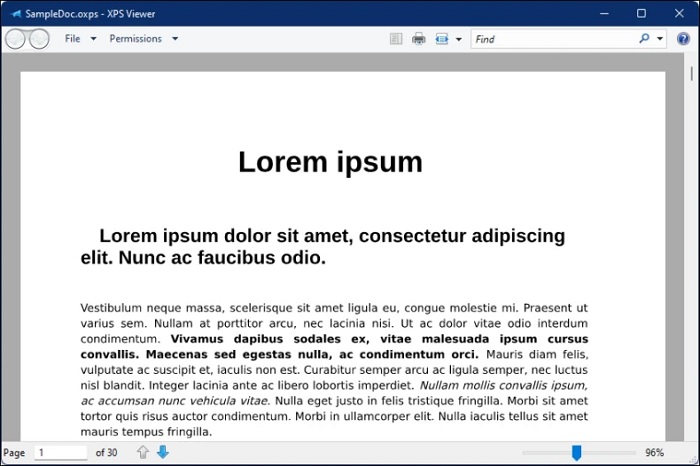Click the forward navigation round button
Image resolution: width=700 pixels, height=466 pixels.
40,39
